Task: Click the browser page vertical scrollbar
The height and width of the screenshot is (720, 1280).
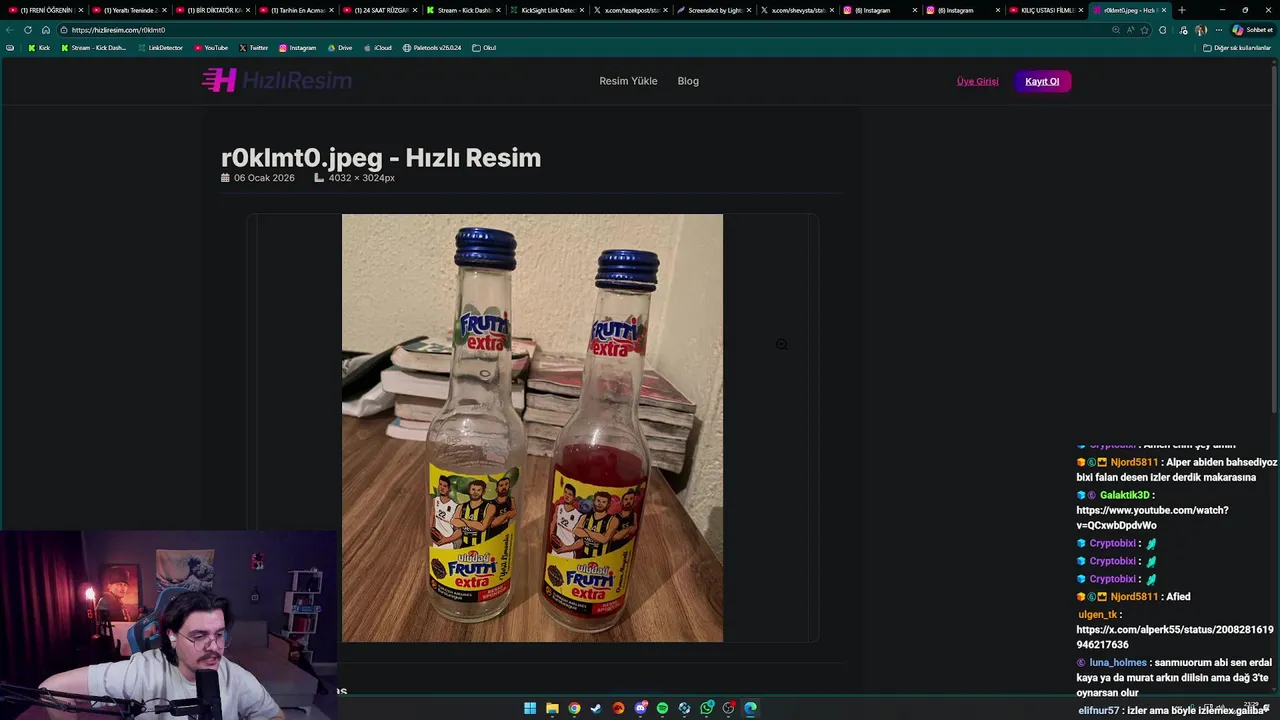Action: click(1275, 240)
